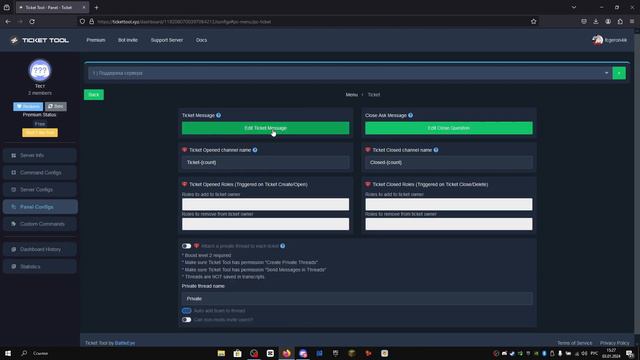Click help icon next to Ticket Message
The height and width of the screenshot is (360, 640).
(x=219, y=116)
